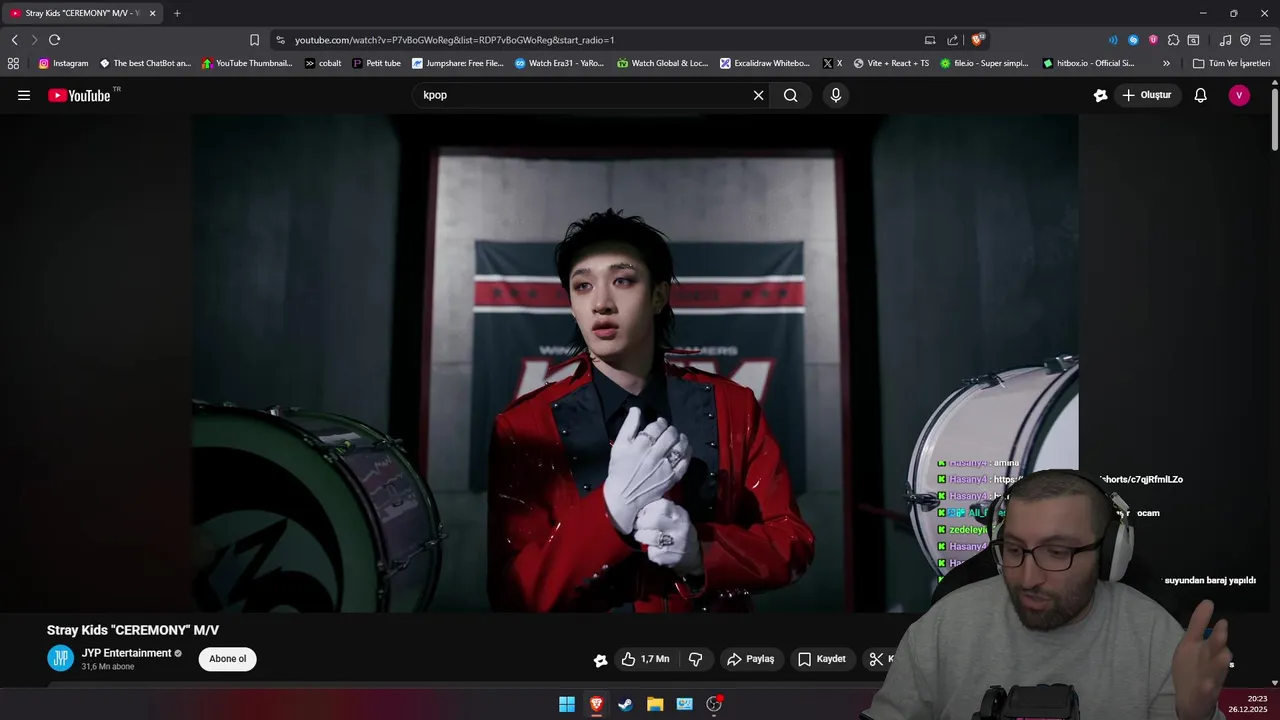This screenshot has height=720, width=1280.
Task: Share the video via Paylaş
Action: coord(751,659)
